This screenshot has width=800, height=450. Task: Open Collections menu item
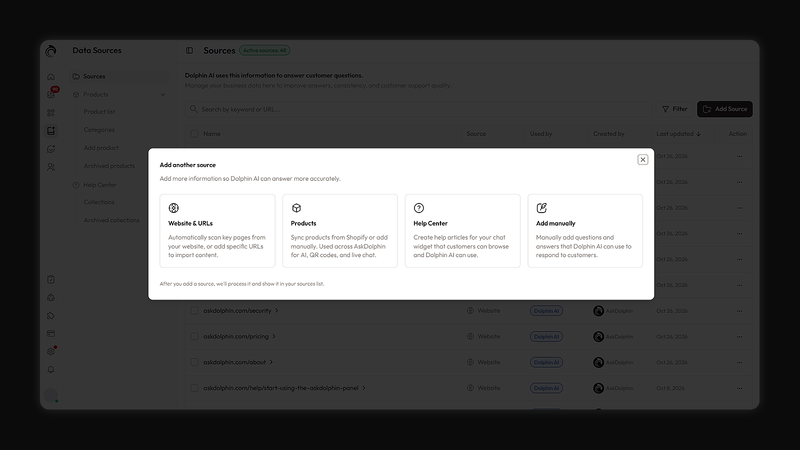pos(99,202)
